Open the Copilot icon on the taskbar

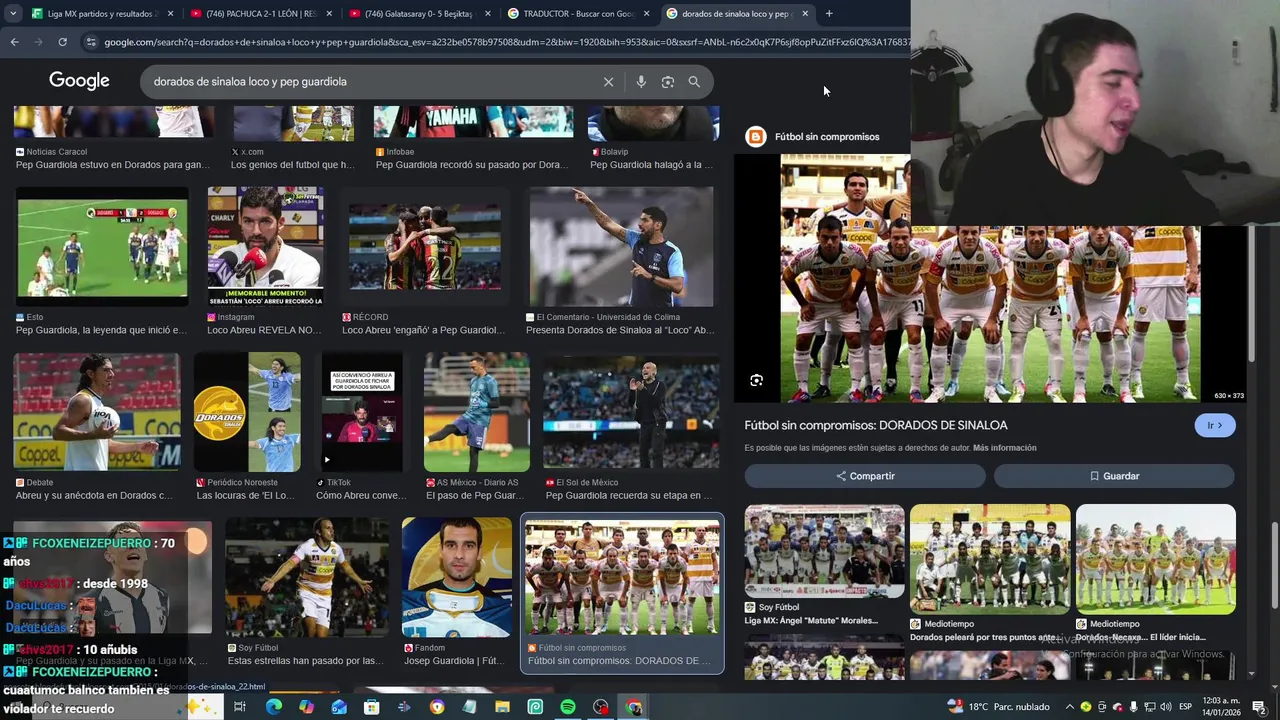pyautogui.click(x=306, y=707)
